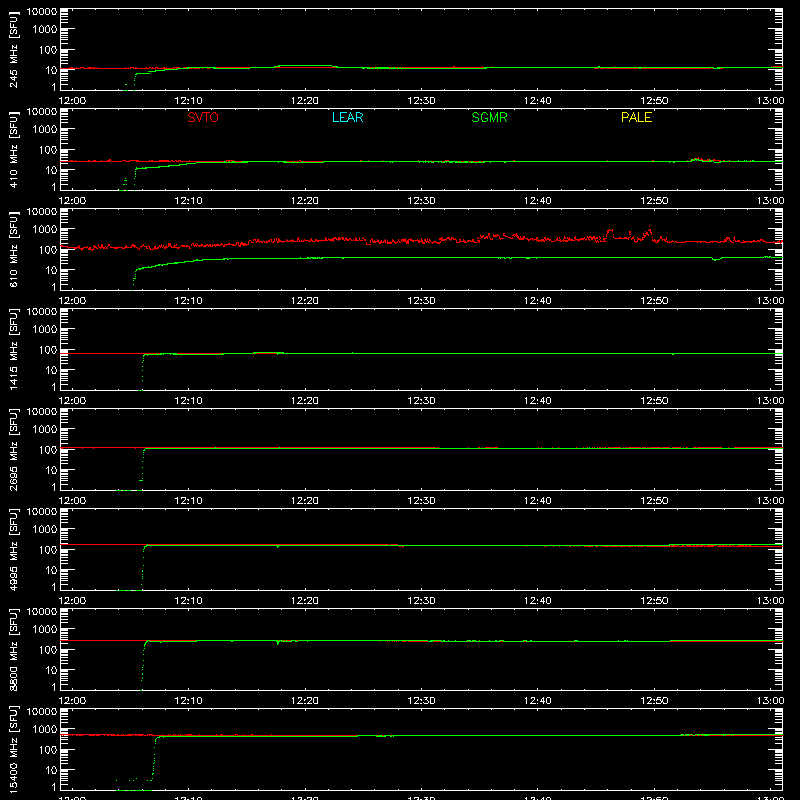Click the 12:30 time label below the 2695 MHz plot
800x800 pixels.
click(x=421, y=501)
